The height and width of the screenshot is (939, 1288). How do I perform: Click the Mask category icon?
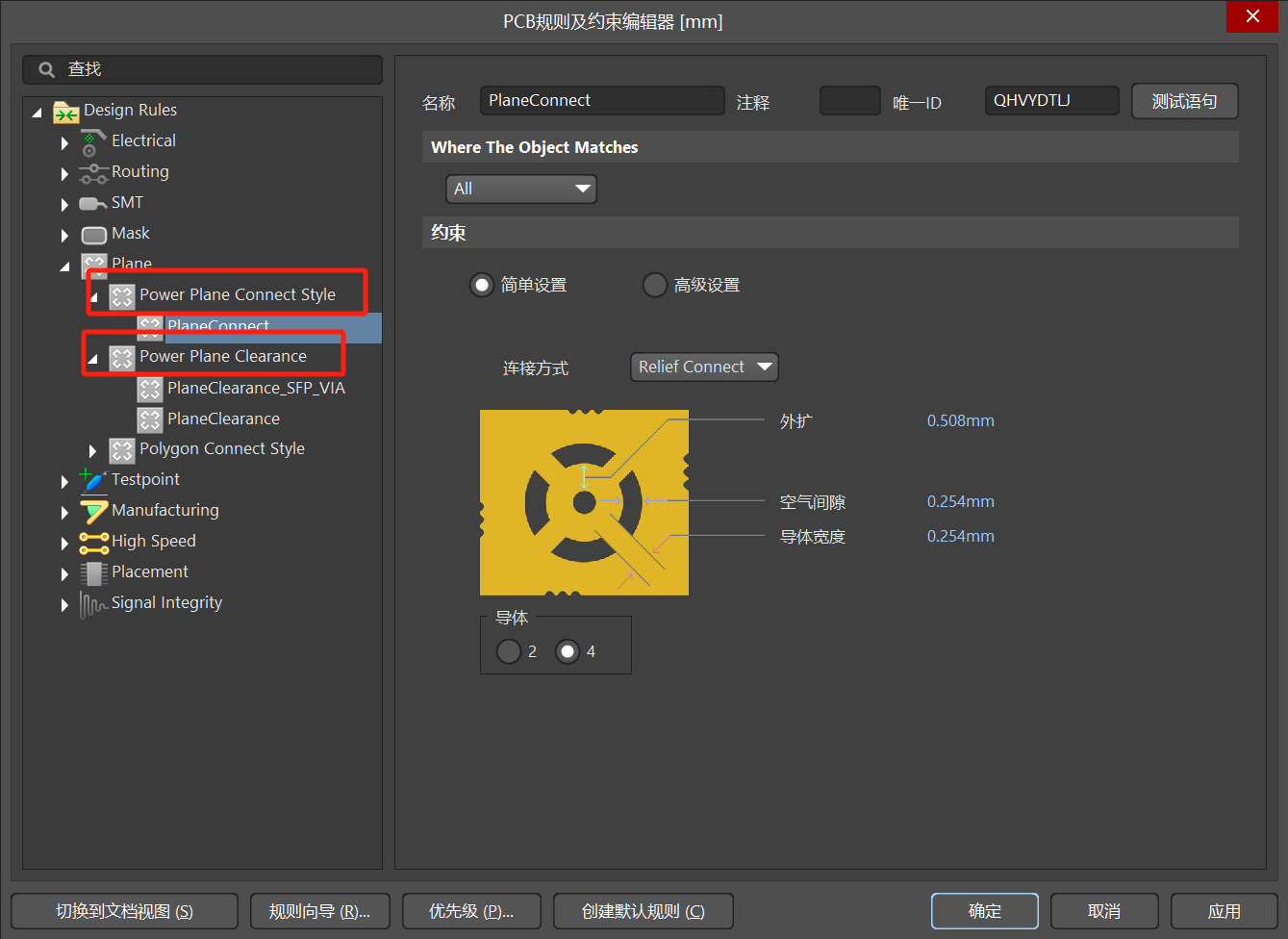93,235
